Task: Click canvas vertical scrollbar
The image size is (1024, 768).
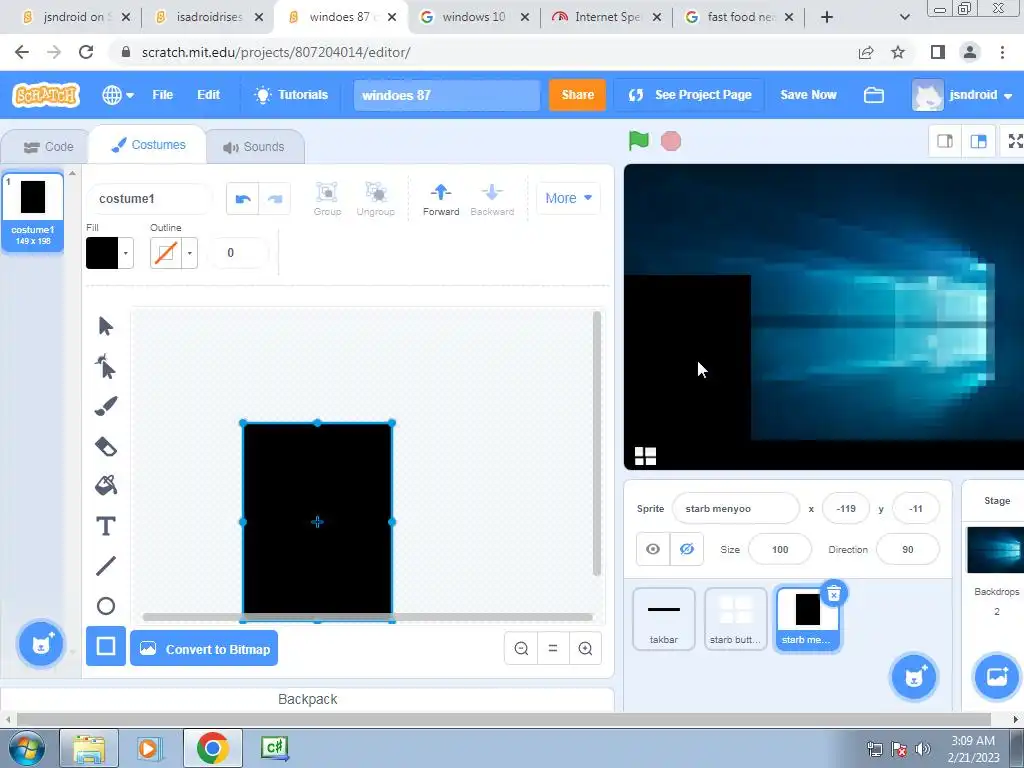Action: [x=596, y=444]
